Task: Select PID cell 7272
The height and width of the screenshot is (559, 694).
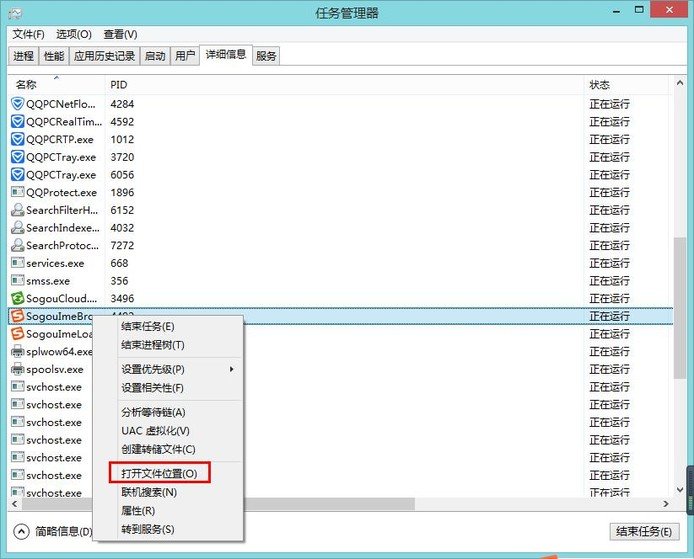Action: tap(122, 246)
